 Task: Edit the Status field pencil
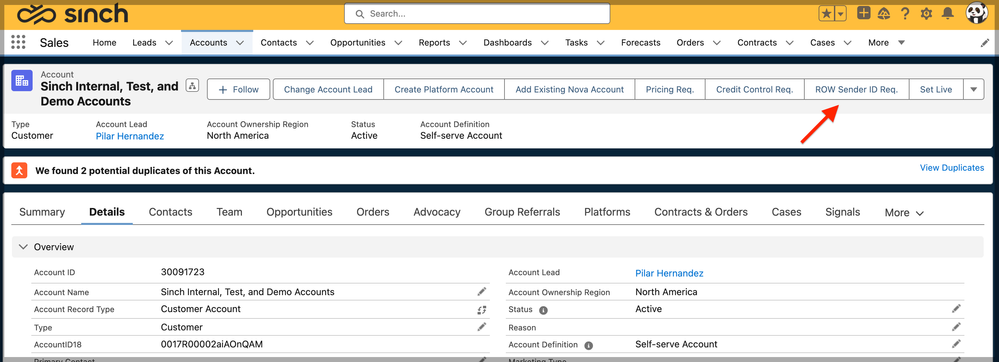(956, 308)
